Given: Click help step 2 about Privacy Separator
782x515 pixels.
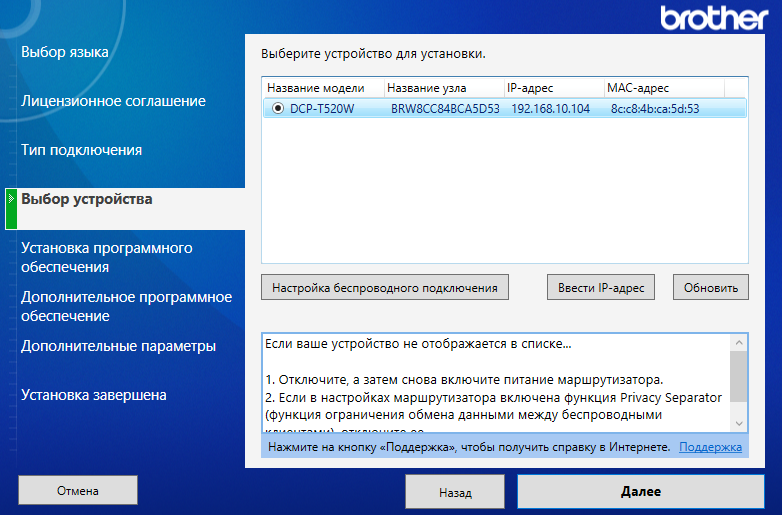Looking at the screenshot, I should coord(494,415).
